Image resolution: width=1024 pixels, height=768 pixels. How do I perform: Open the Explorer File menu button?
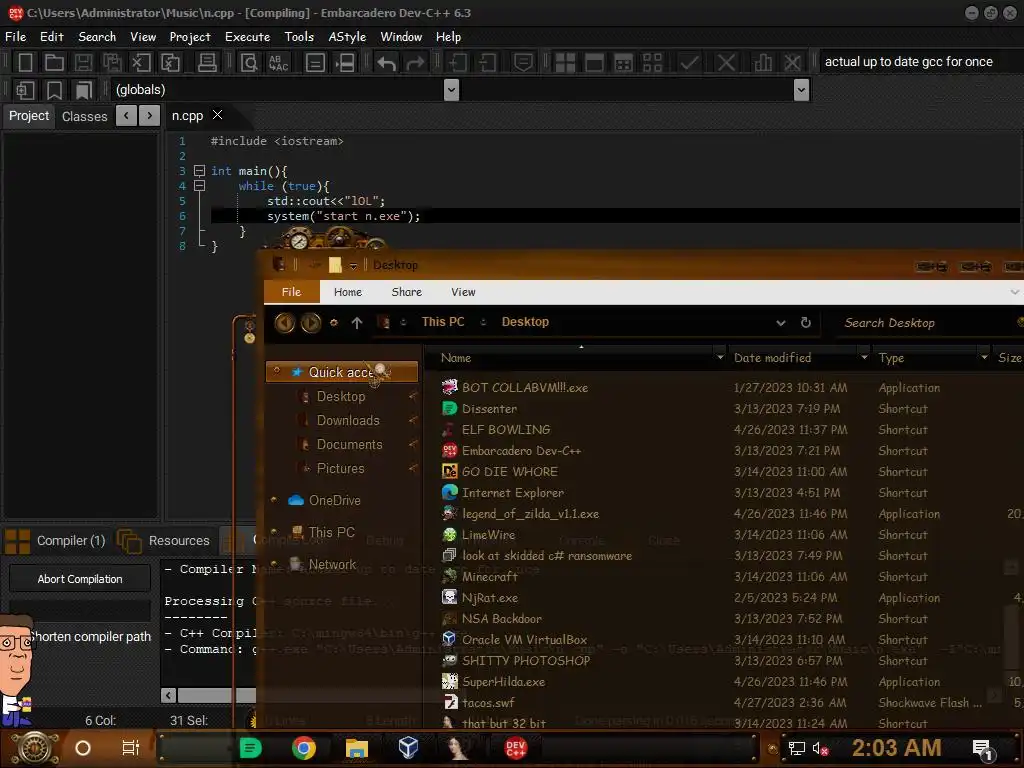(x=291, y=292)
